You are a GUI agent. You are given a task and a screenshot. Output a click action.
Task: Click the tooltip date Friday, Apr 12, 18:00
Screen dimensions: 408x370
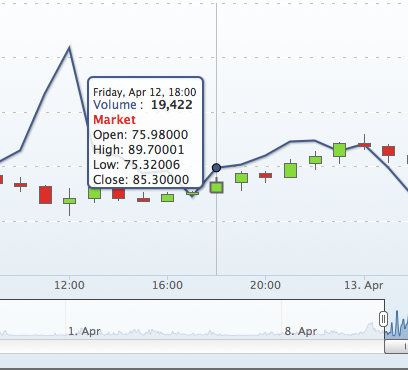click(145, 92)
